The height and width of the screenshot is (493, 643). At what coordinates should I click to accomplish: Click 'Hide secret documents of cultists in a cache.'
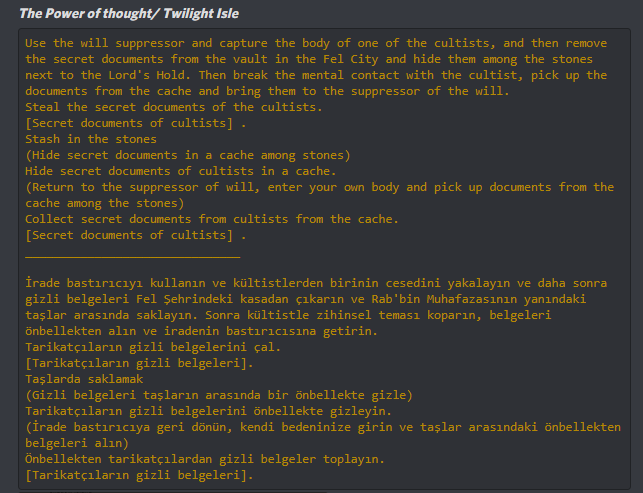point(180,171)
